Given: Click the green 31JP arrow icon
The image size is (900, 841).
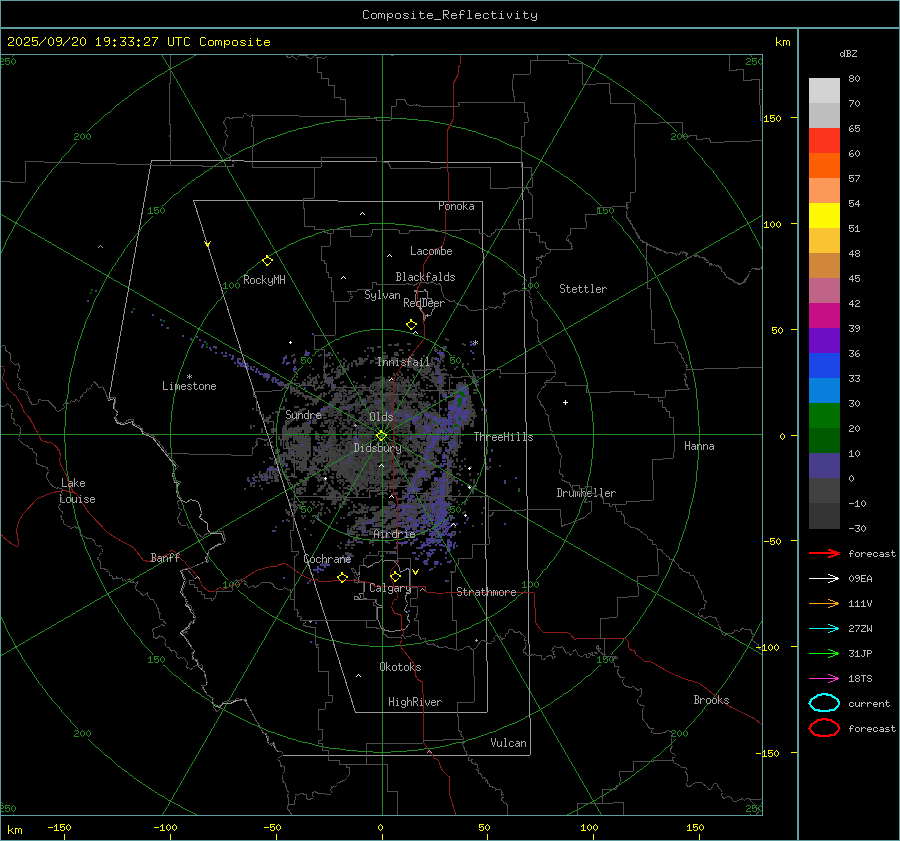Looking at the screenshot, I should [x=823, y=653].
